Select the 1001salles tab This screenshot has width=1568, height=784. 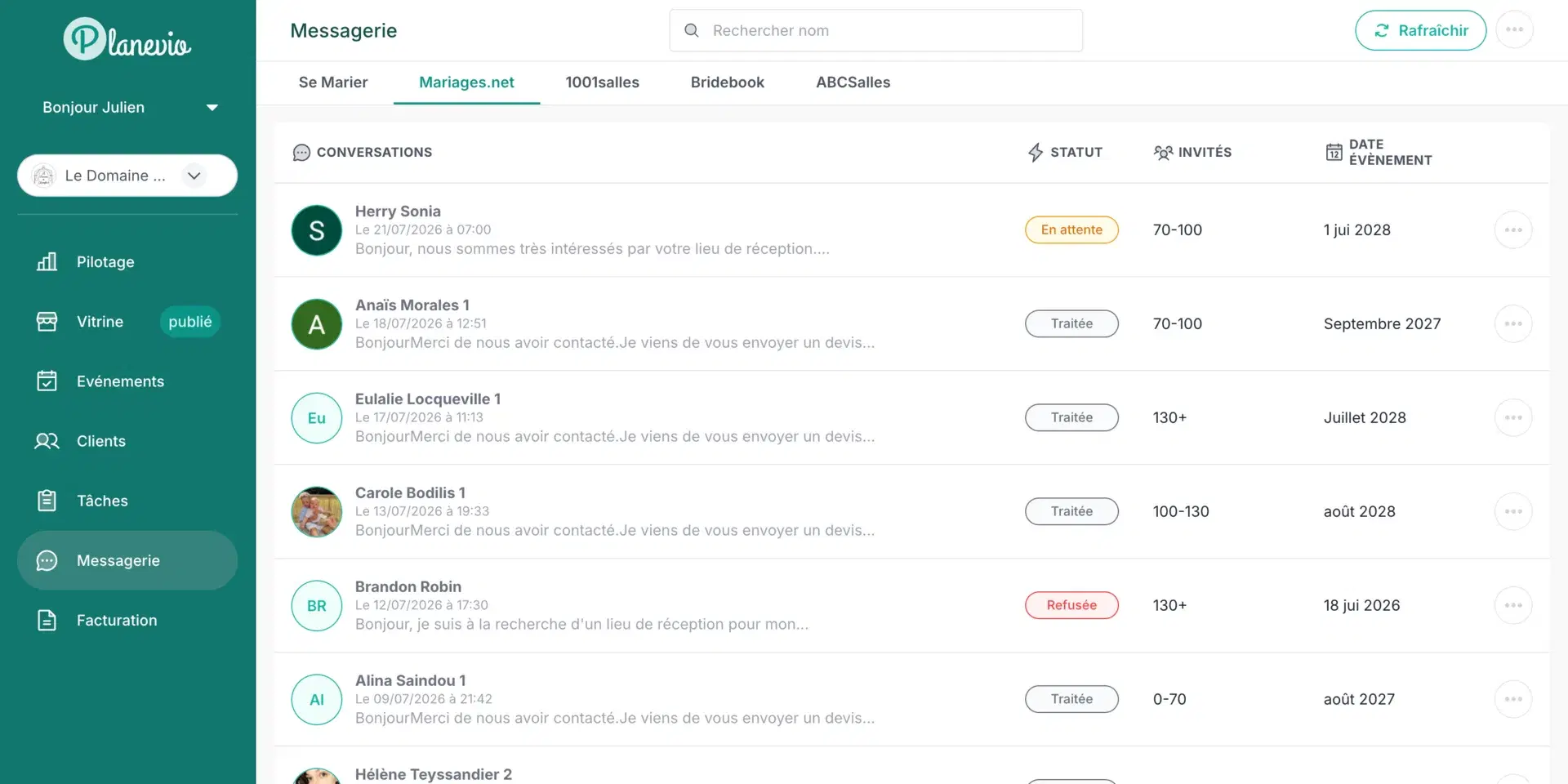pos(602,82)
